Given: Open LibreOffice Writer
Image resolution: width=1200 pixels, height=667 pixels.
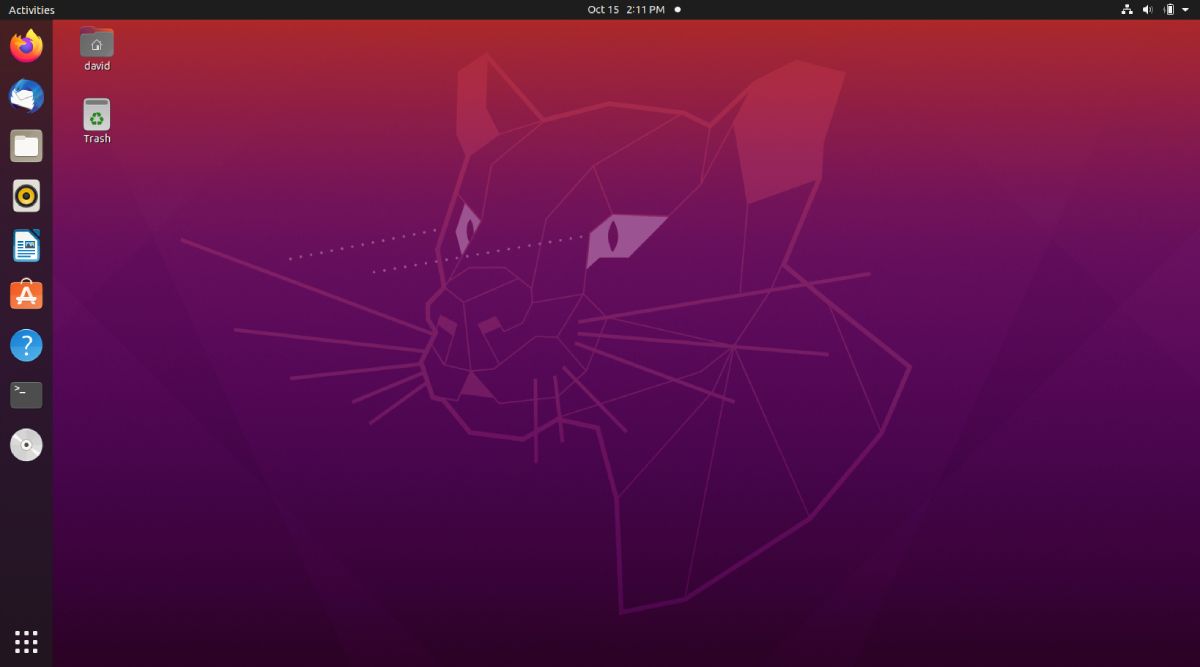Looking at the screenshot, I should (26, 245).
